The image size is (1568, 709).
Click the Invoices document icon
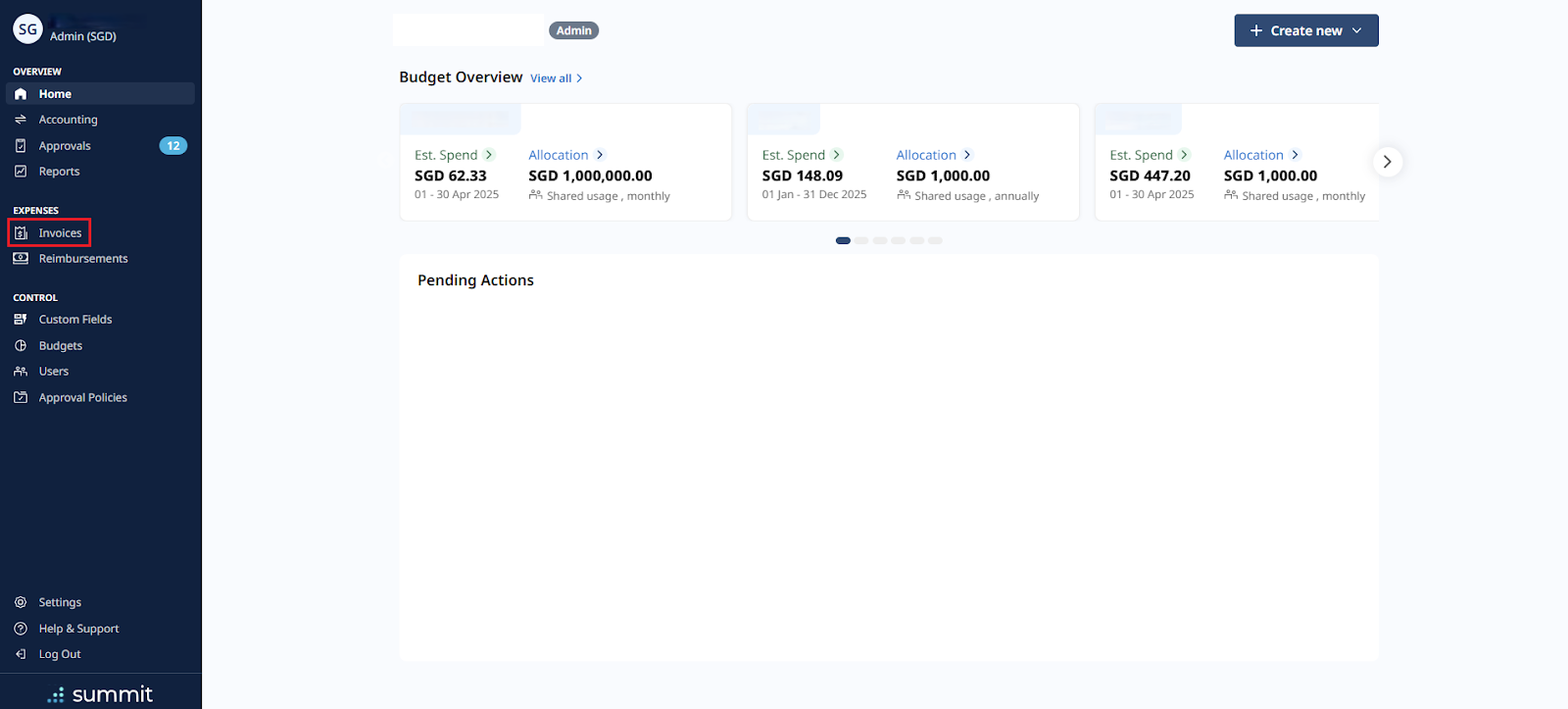pyautogui.click(x=21, y=233)
